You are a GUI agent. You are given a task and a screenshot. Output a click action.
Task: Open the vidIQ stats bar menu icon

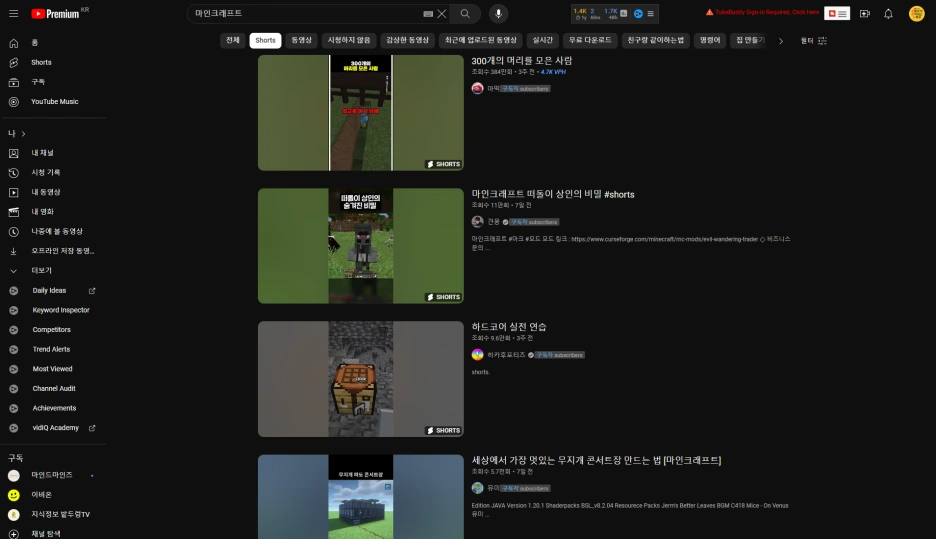tap(651, 13)
